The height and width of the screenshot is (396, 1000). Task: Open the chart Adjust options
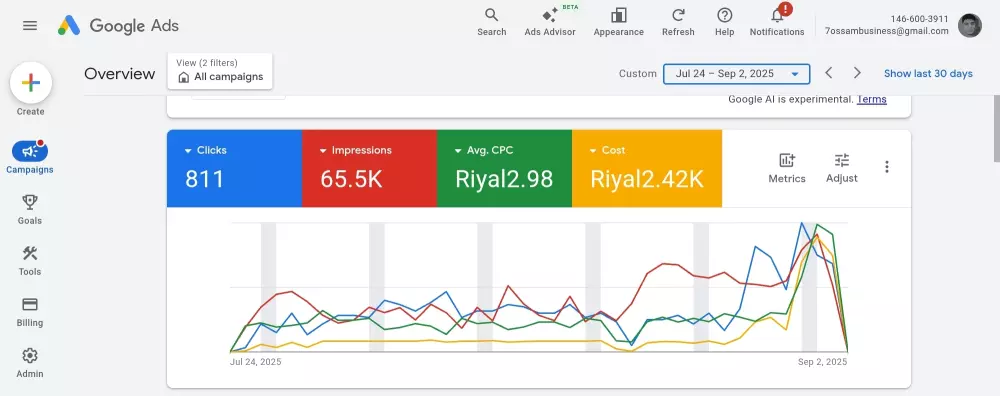842,168
